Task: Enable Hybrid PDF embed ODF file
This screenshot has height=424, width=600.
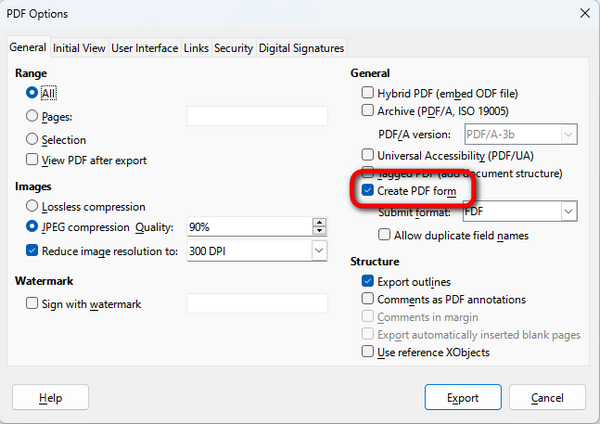Action: pyautogui.click(x=368, y=92)
